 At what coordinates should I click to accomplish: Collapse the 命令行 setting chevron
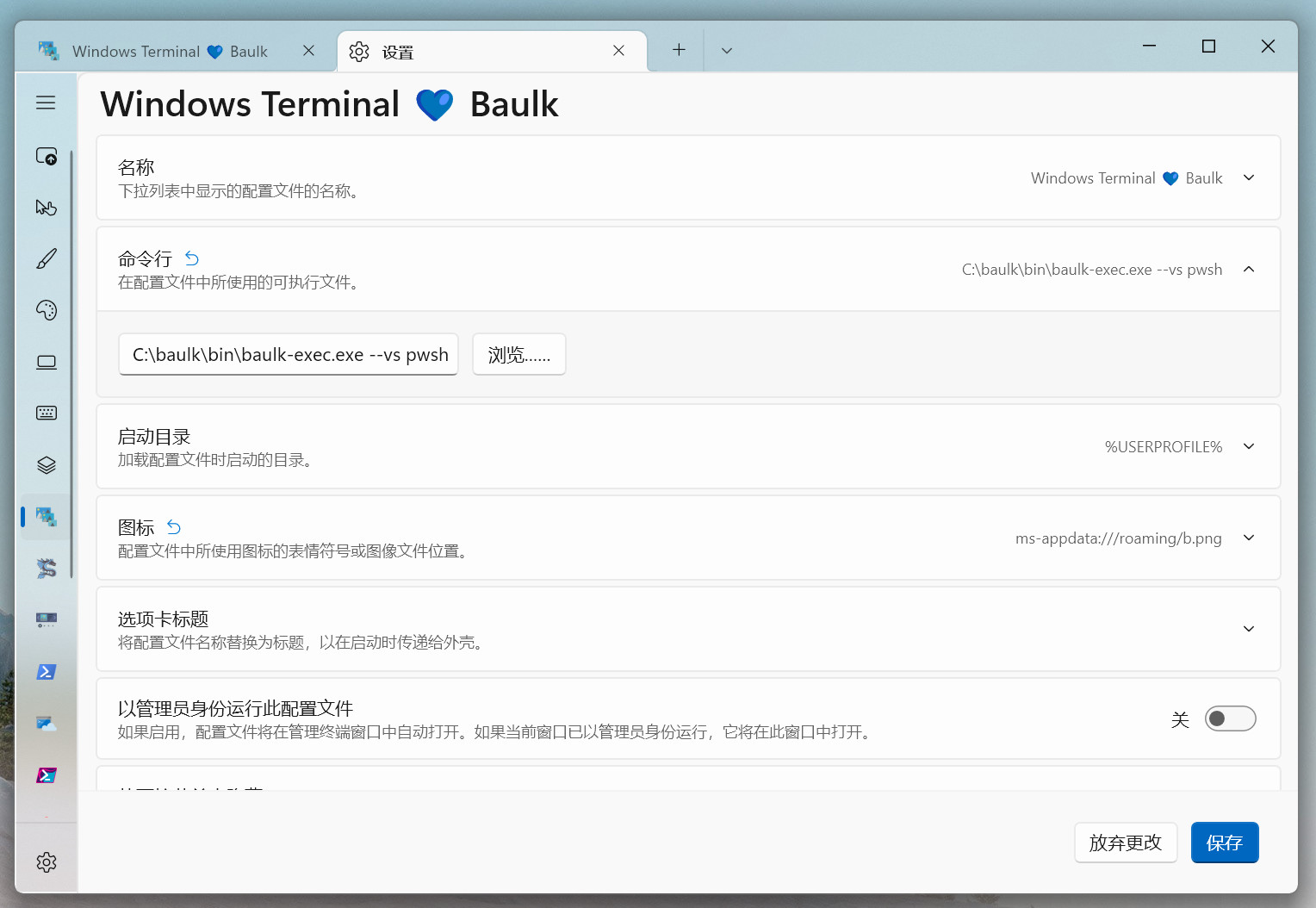pyautogui.click(x=1249, y=269)
